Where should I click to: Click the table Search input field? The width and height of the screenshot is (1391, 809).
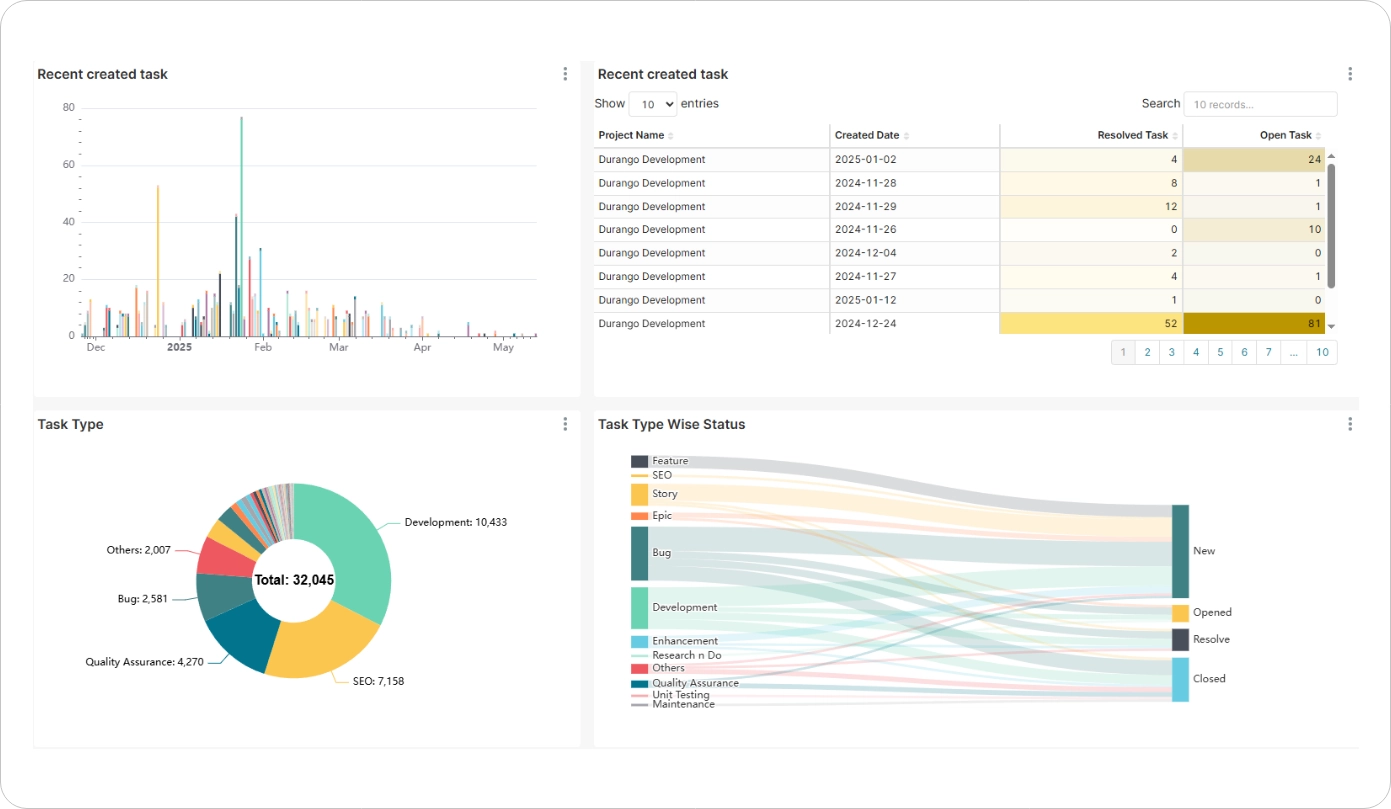tap(1260, 104)
